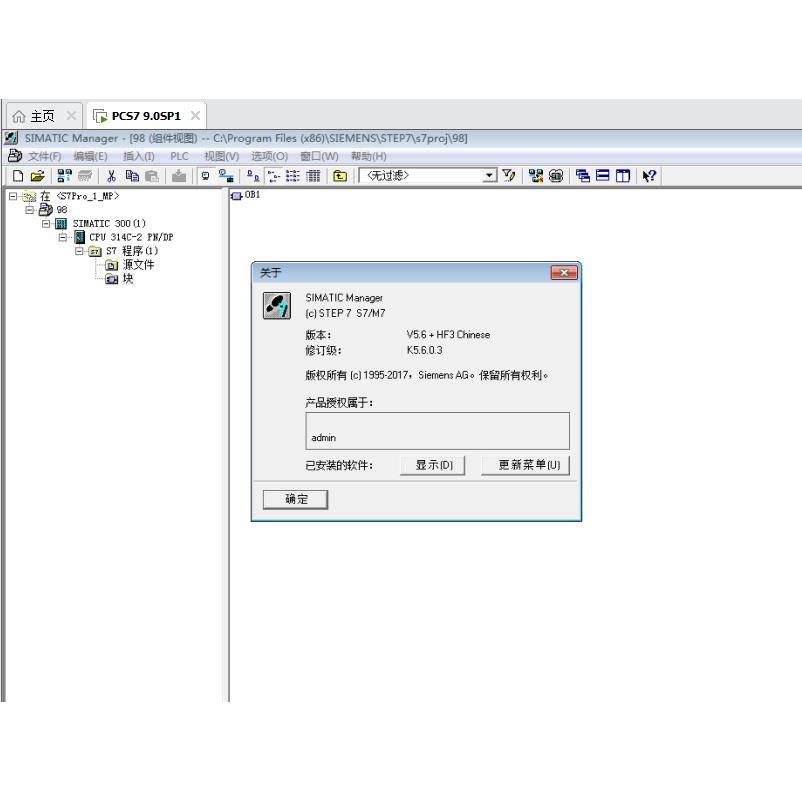Open the 视图(V) menu

[221, 157]
